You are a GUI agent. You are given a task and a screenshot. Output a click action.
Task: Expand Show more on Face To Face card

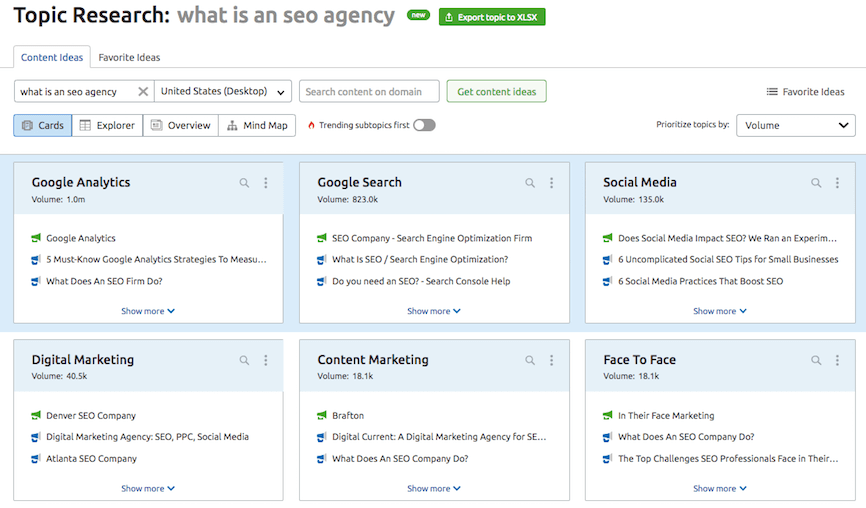coord(720,488)
